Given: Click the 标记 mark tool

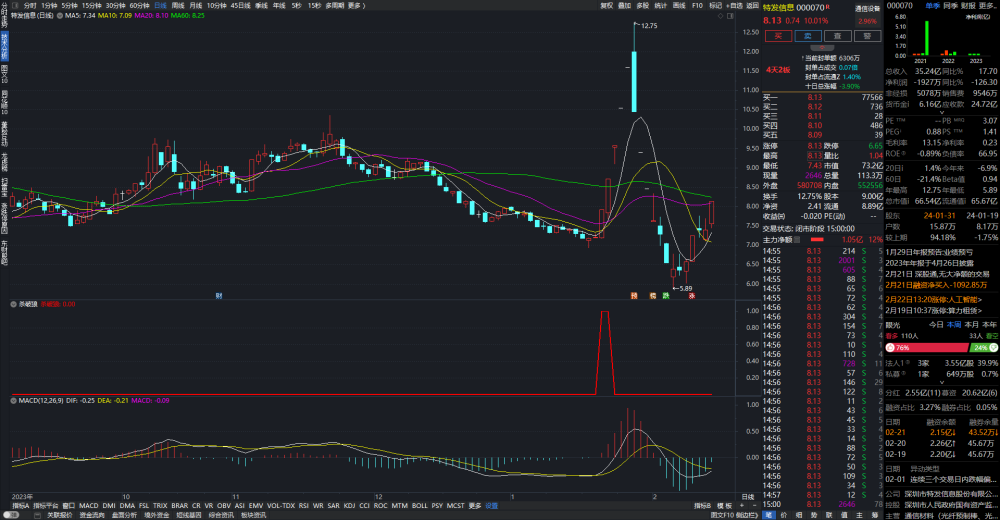Looking at the screenshot, I should pyautogui.click(x=716, y=5).
